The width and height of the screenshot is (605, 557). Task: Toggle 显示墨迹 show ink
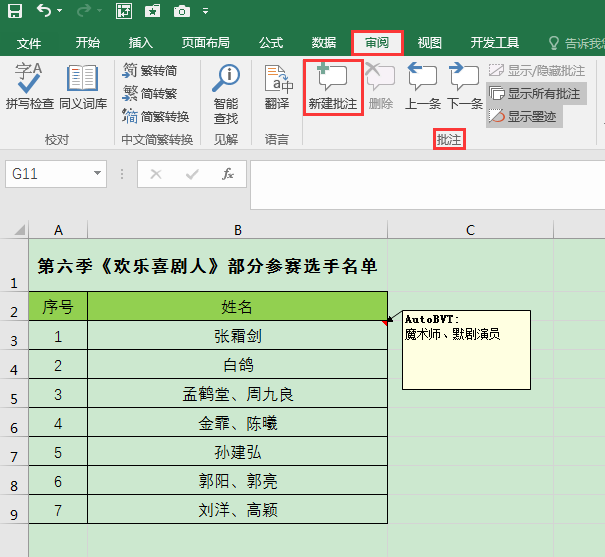tap(524, 116)
